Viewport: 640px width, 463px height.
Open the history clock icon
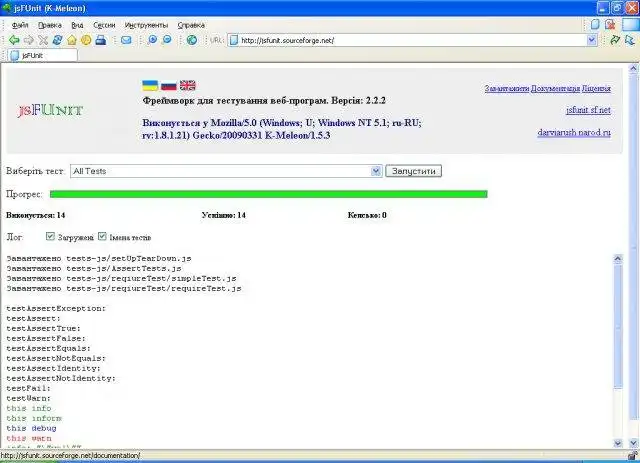pyautogui.click(x=86, y=40)
